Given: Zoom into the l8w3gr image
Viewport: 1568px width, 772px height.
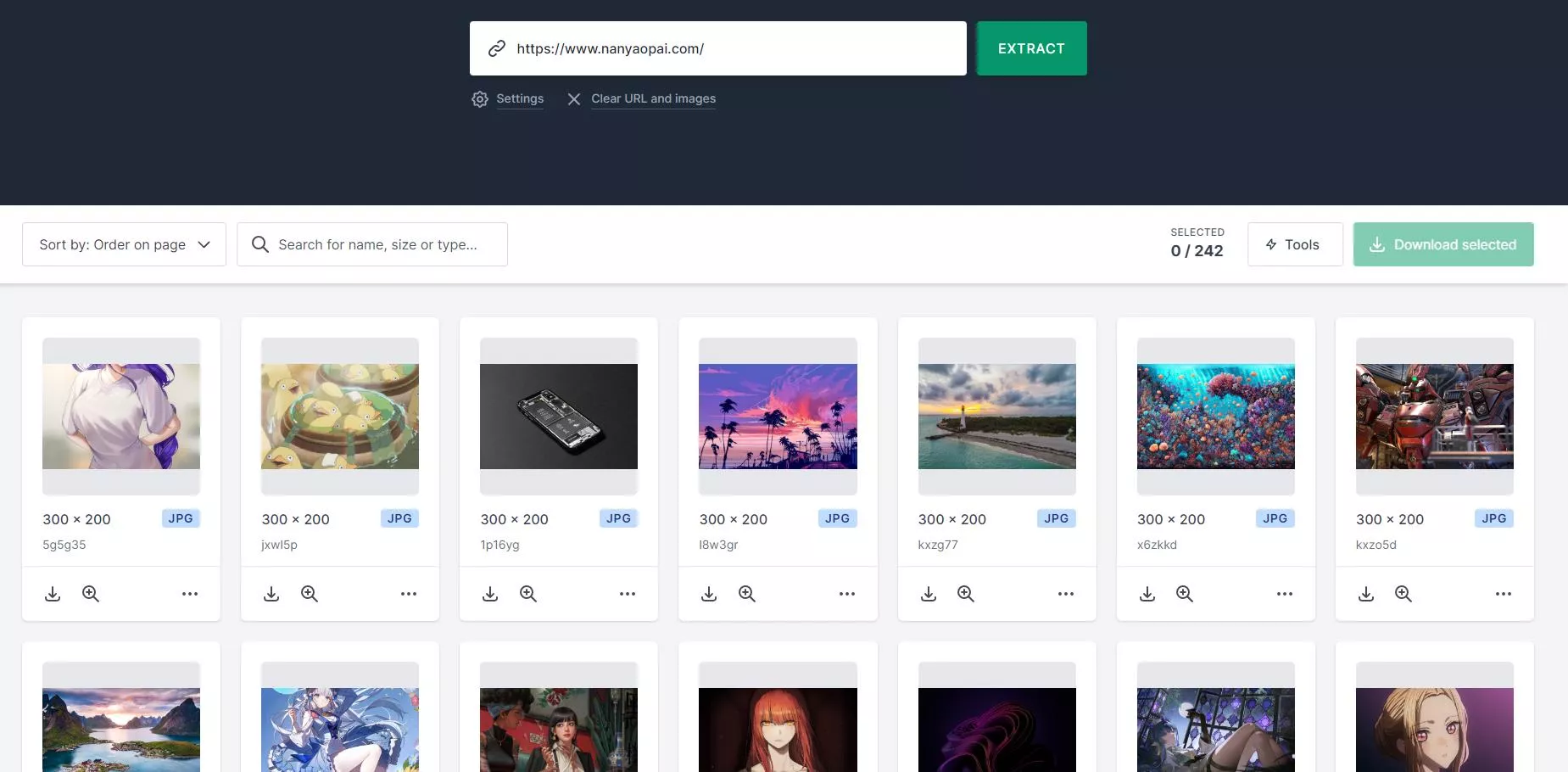Looking at the screenshot, I should click(x=747, y=594).
